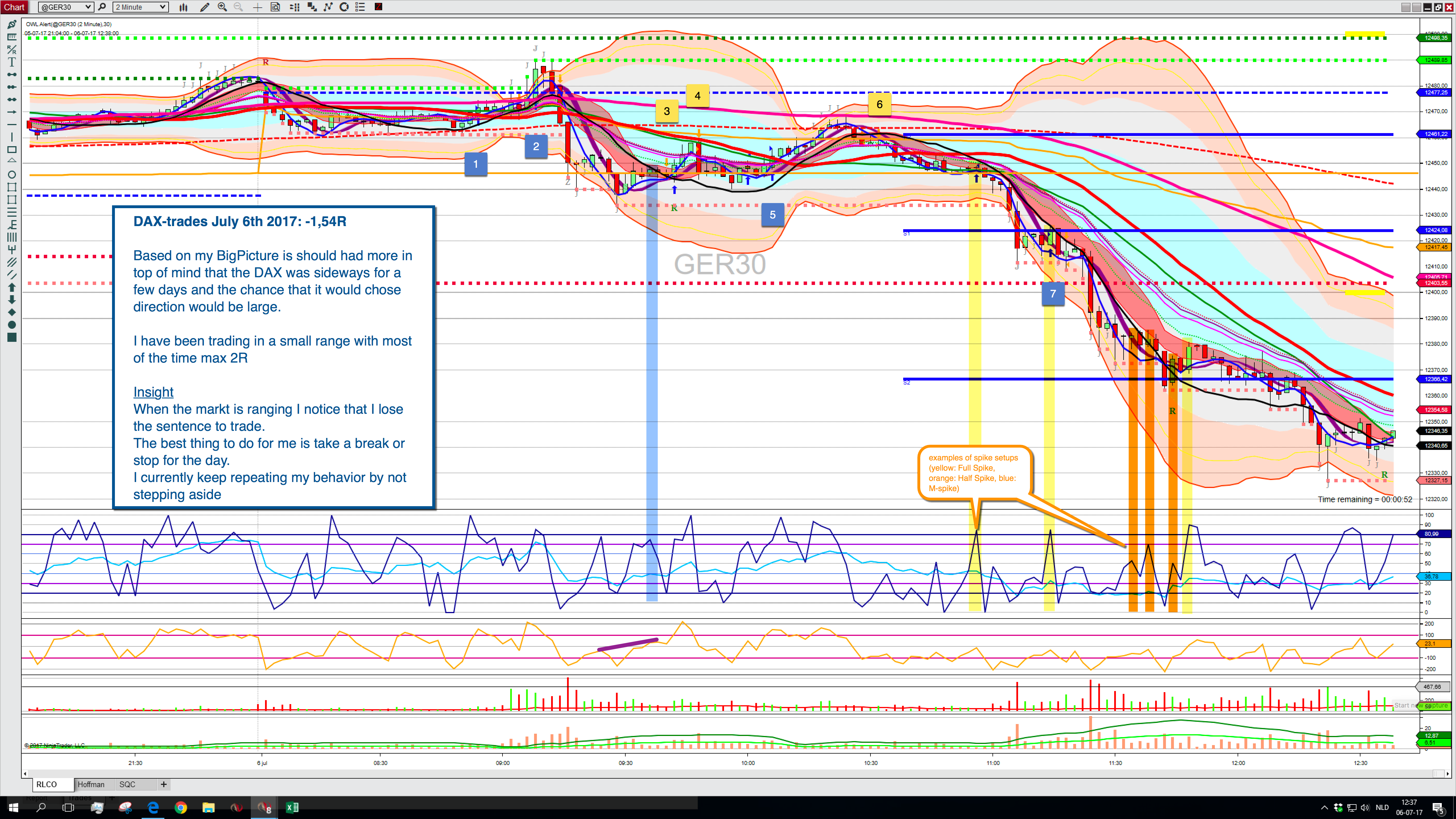Click the zoom in magnifier icon
The width and height of the screenshot is (1456, 819).
click(223, 7)
